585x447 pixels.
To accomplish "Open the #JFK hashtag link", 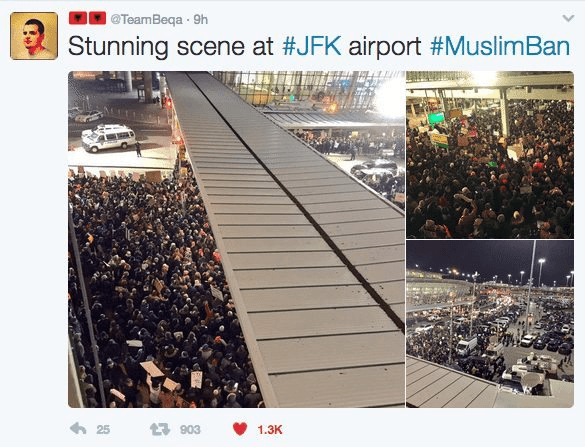I will pos(312,46).
